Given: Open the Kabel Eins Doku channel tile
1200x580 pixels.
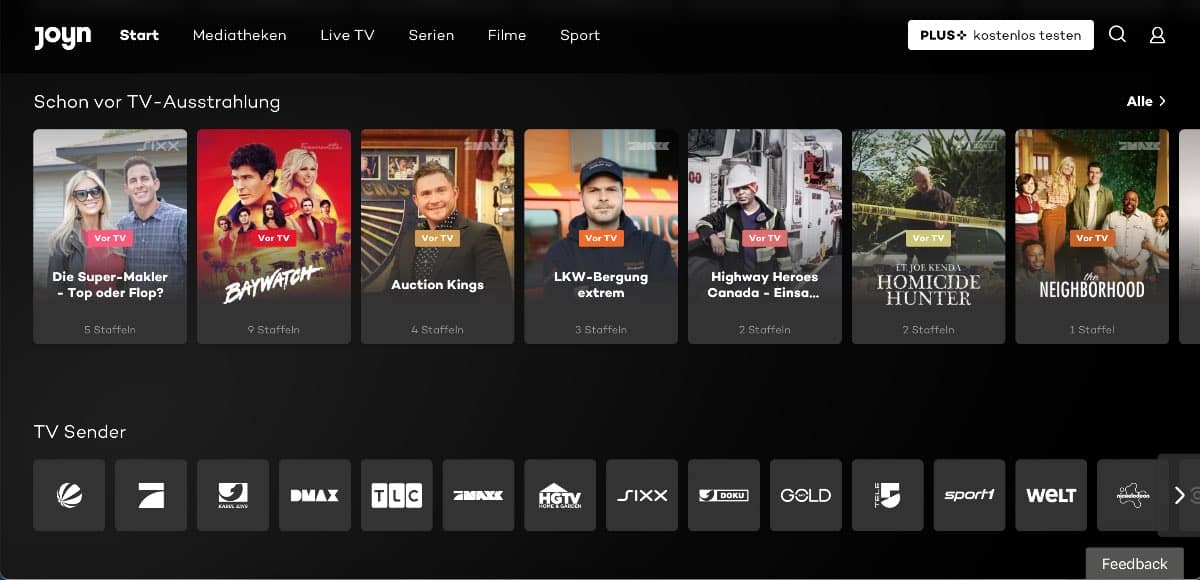Looking at the screenshot, I should (x=724, y=495).
